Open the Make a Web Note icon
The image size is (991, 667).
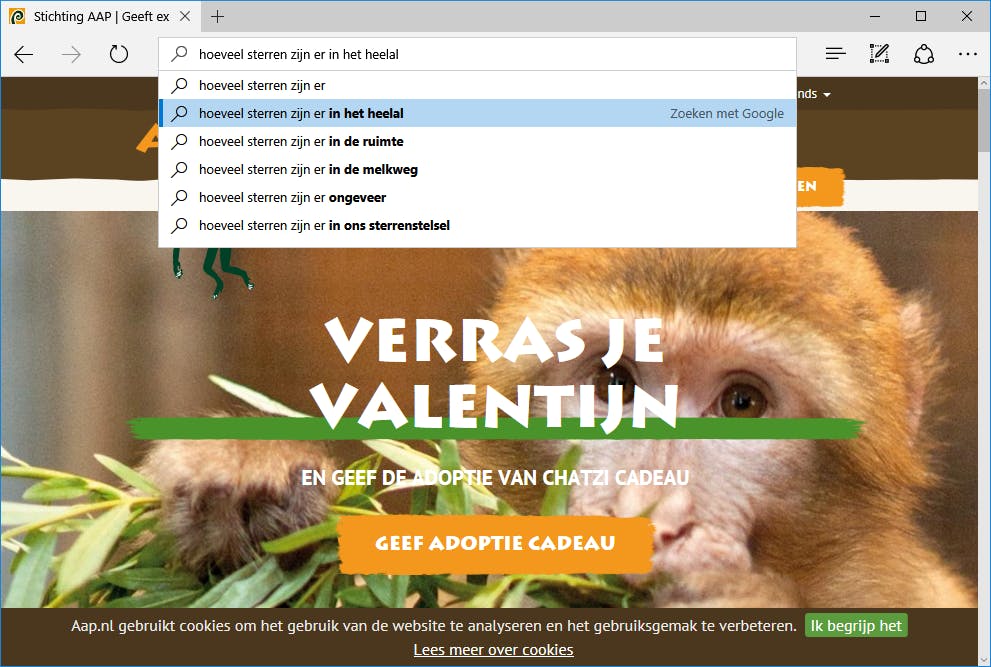click(x=879, y=54)
